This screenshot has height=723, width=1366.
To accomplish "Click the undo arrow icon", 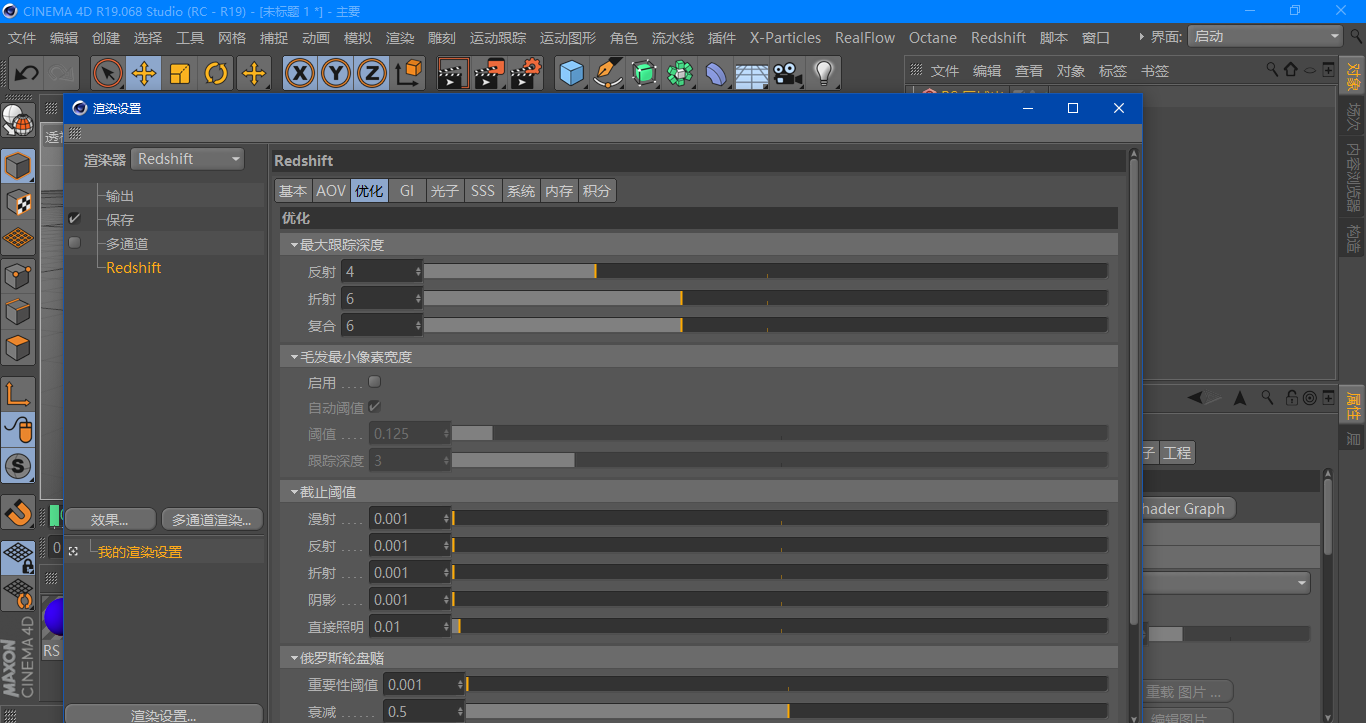I will click(27, 73).
